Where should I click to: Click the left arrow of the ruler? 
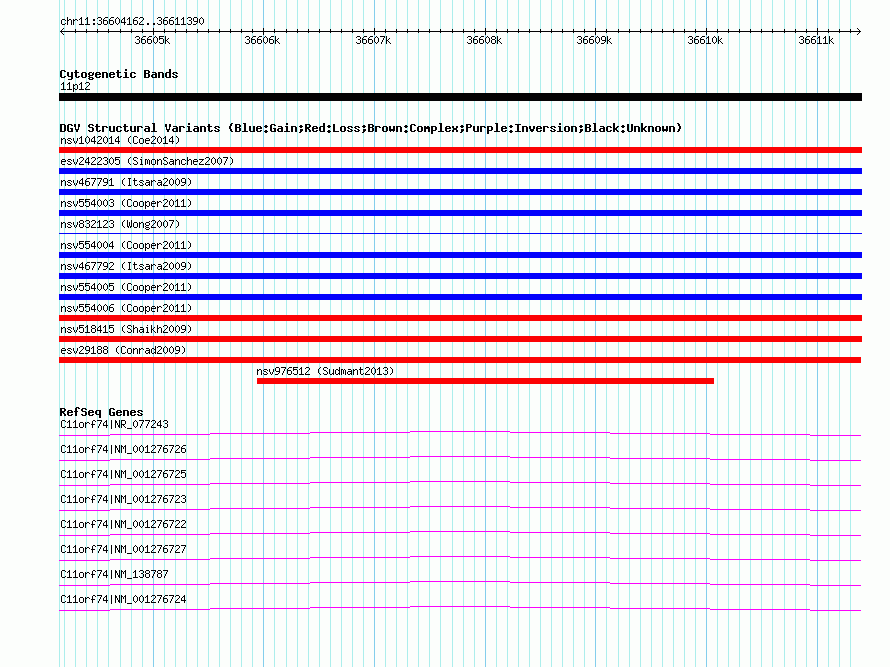pos(62,32)
